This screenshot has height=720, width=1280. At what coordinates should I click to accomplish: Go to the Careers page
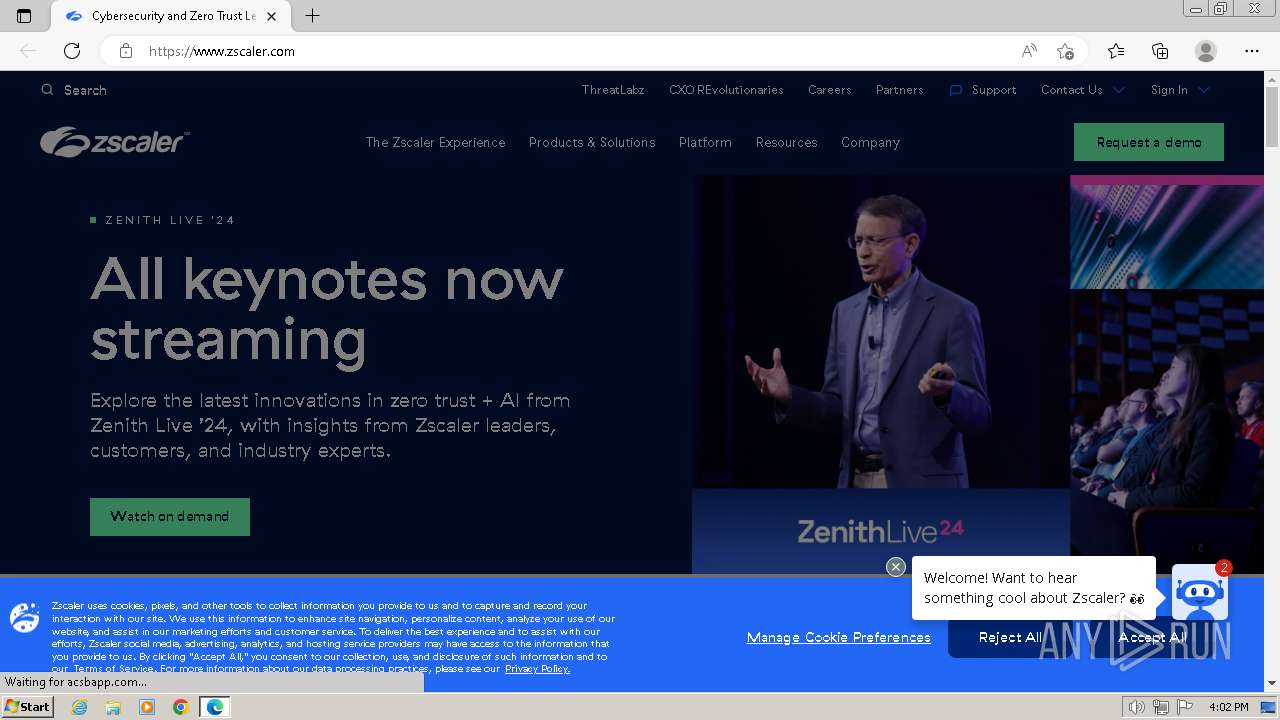830,90
